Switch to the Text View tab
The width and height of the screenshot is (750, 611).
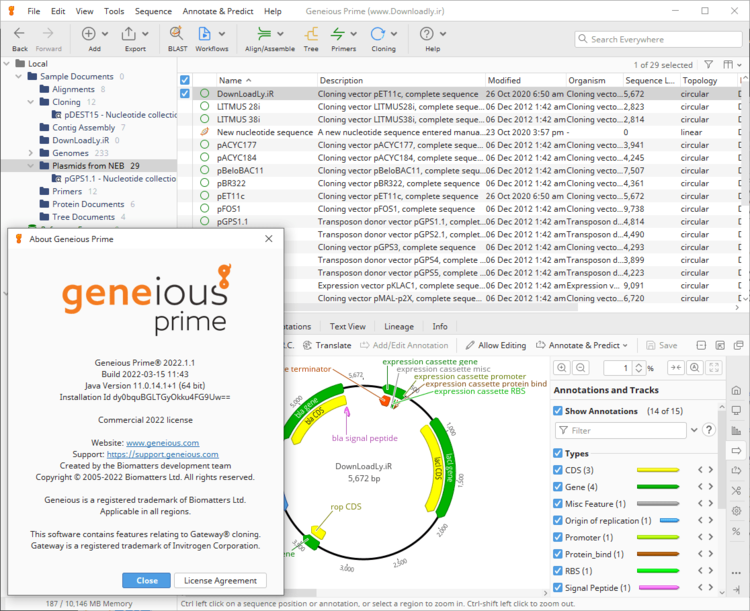(x=347, y=326)
